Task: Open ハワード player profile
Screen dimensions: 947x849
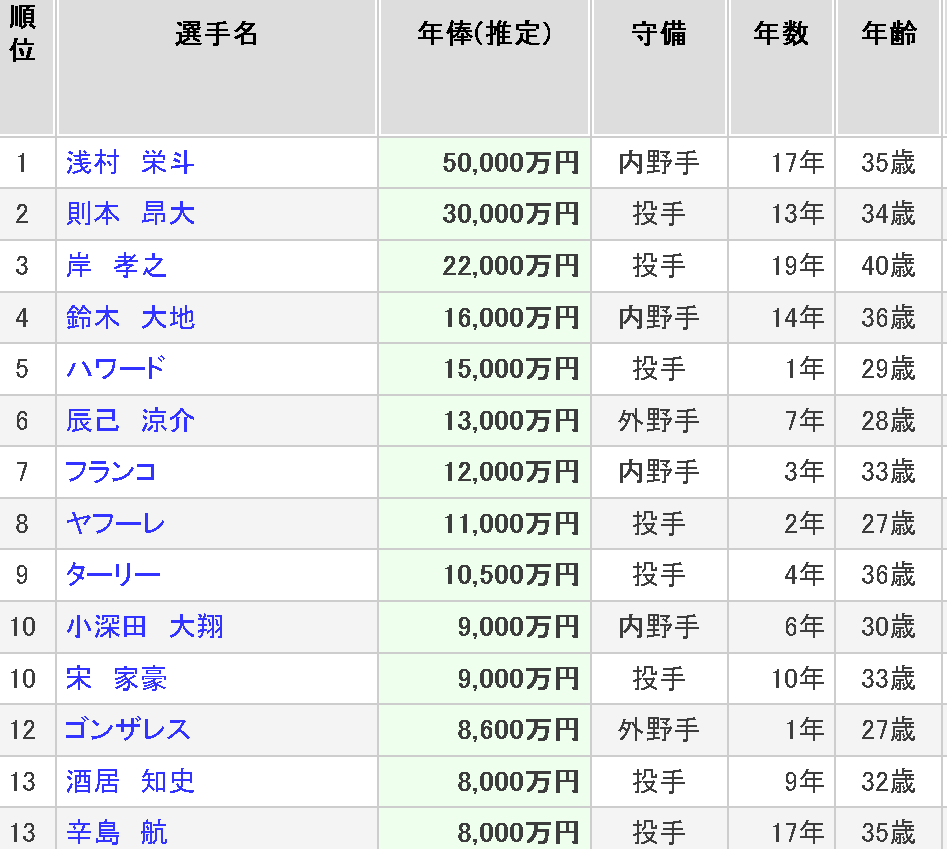Action: coord(115,369)
